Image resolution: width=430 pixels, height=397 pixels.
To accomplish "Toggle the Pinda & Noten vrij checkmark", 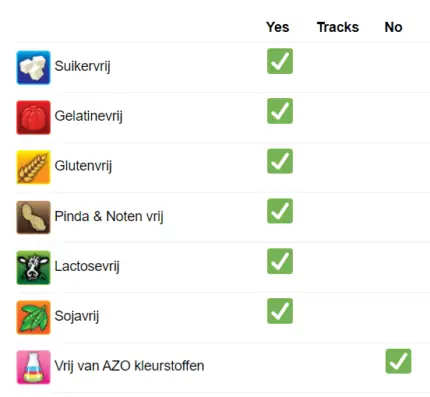I will (x=280, y=211).
